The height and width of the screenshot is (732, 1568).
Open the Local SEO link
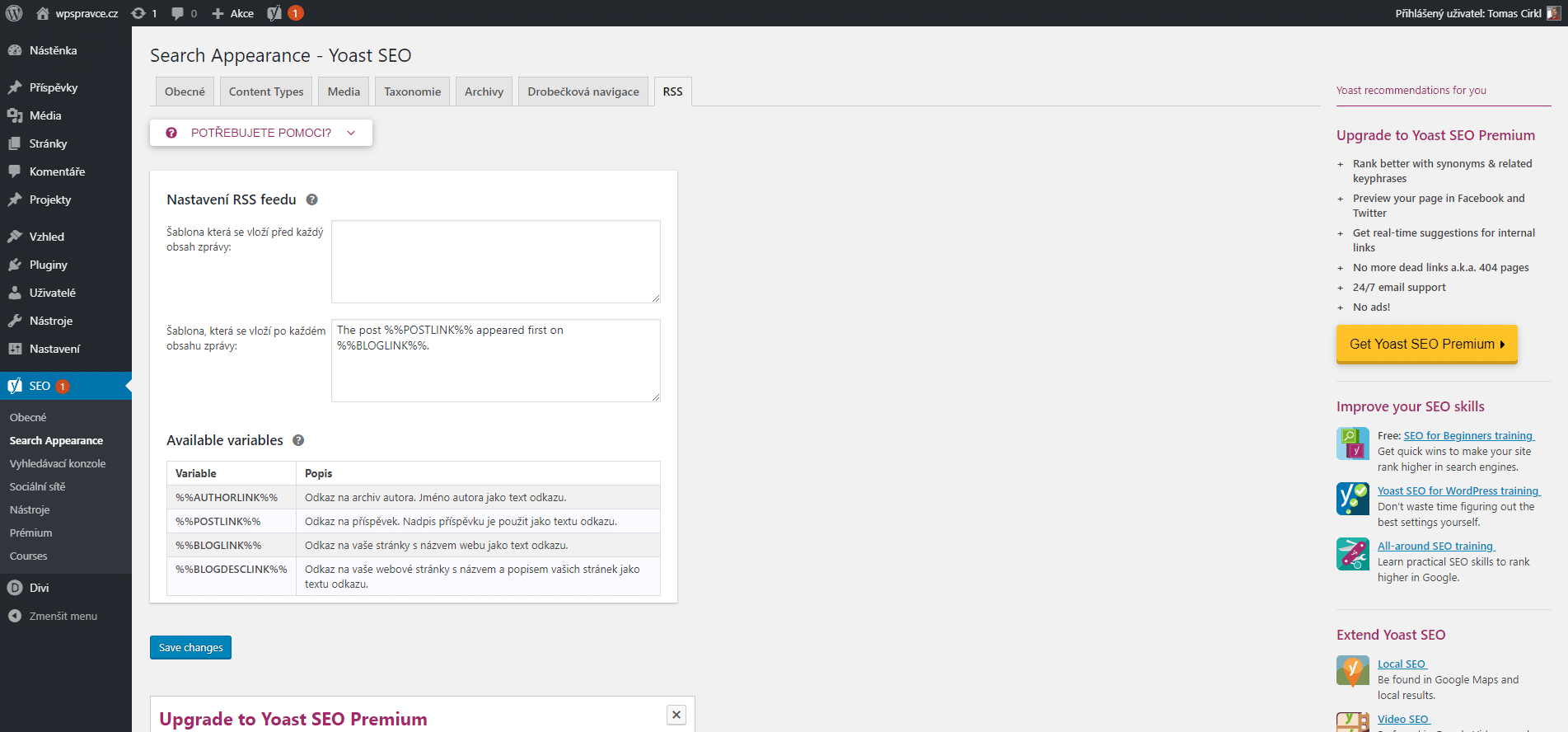1402,664
